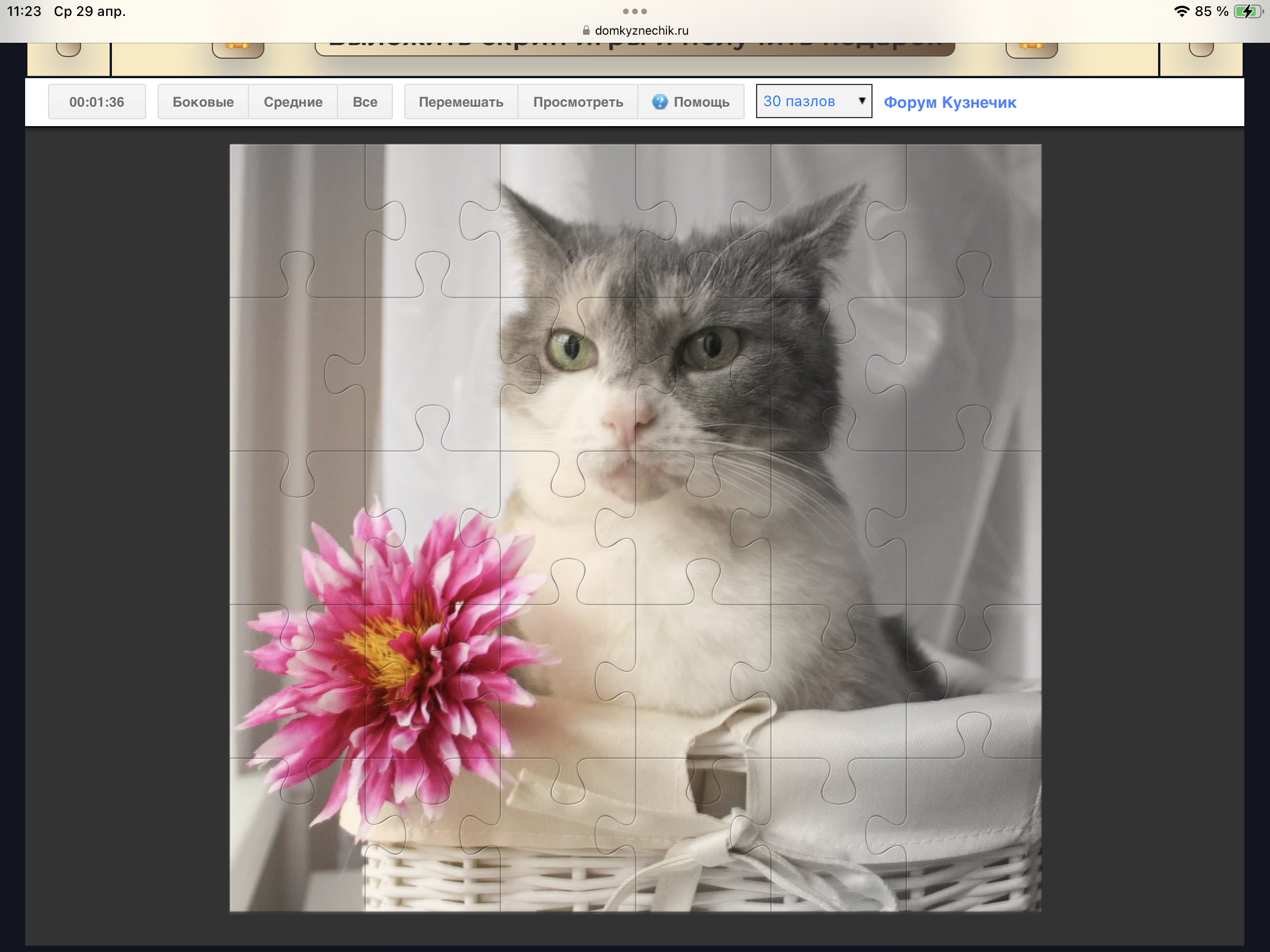The image size is (1270, 952).
Task: Open the Форум Кузнечик link
Action: pyautogui.click(x=950, y=102)
